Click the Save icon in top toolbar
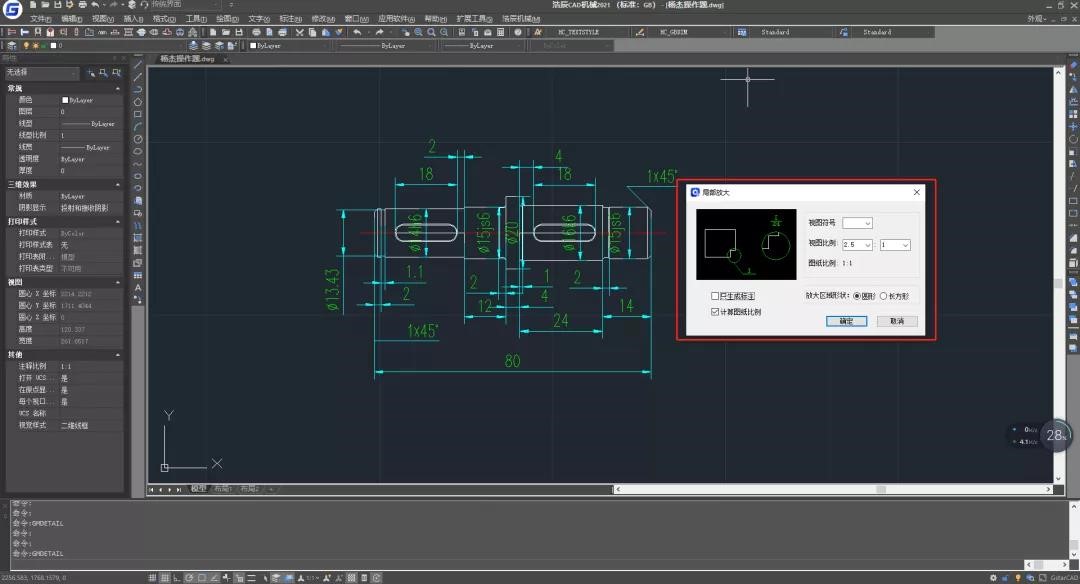The width and height of the screenshot is (1080, 584). pos(59,5)
